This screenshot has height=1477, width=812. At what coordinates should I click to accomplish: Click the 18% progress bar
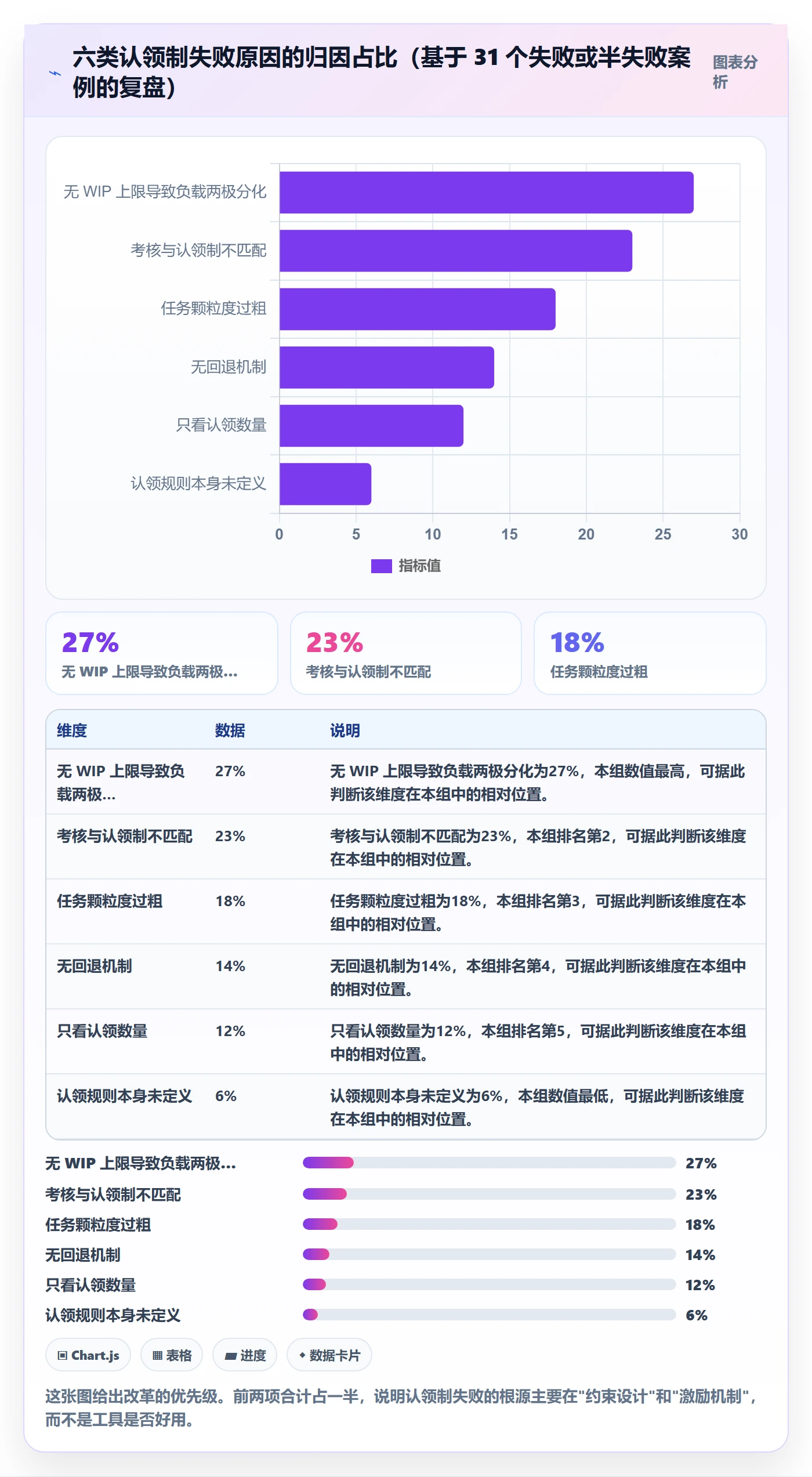coord(489,1224)
